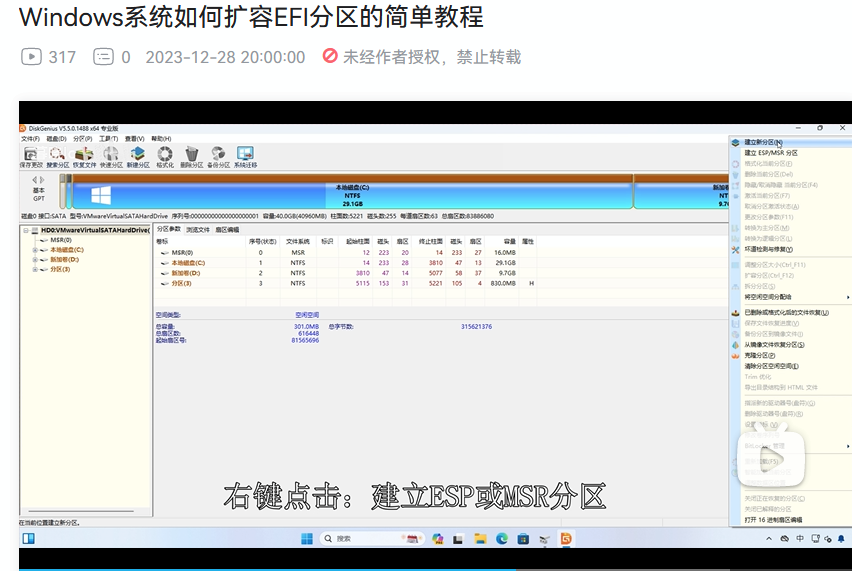Click the 中 input method indicator in tray
The height and width of the screenshot is (571, 852).
coord(800,539)
